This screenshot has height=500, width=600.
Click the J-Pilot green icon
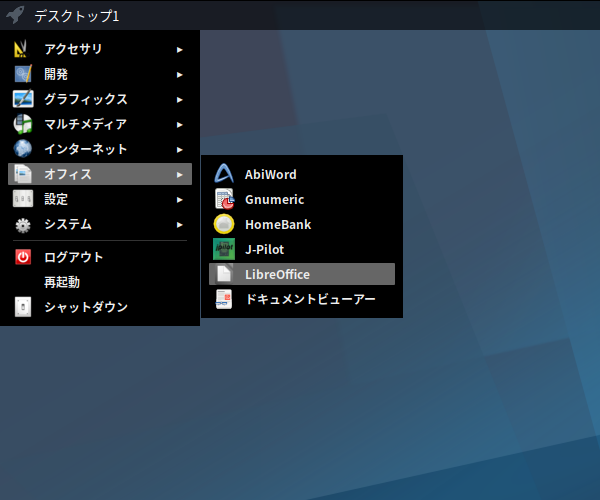(x=224, y=249)
